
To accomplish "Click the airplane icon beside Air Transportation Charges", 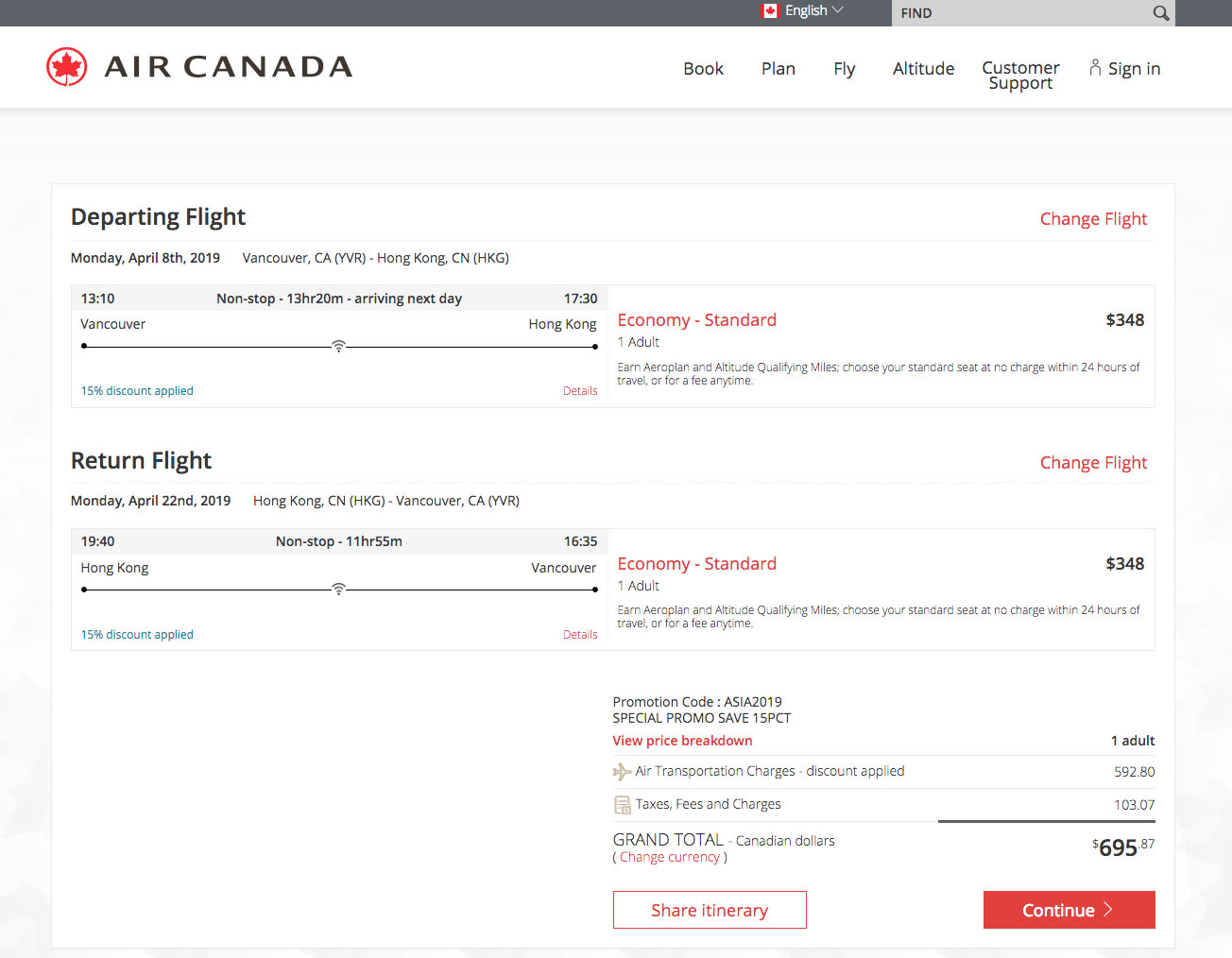I will tap(622, 771).
